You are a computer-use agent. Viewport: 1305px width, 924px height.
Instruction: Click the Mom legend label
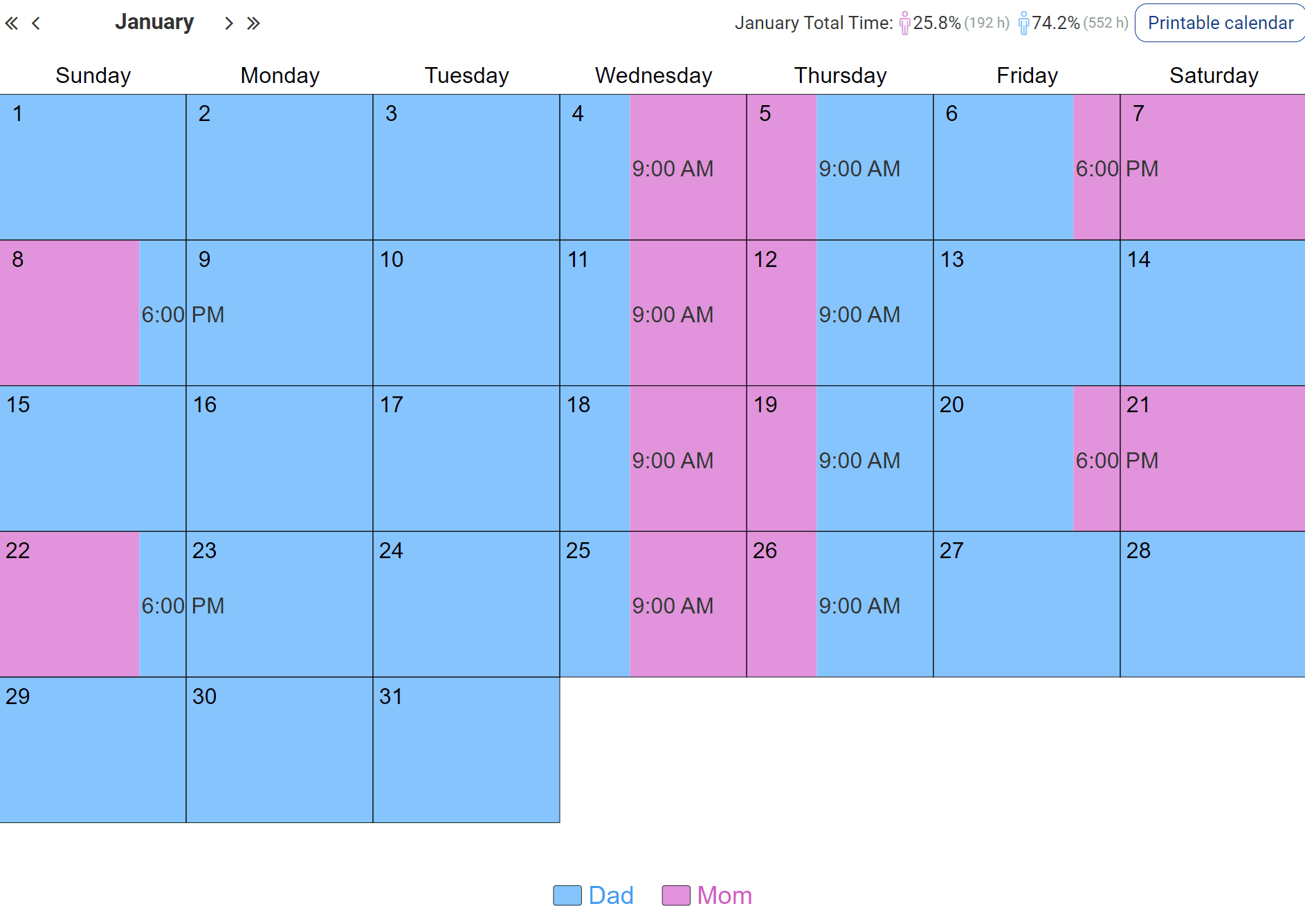(x=724, y=896)
